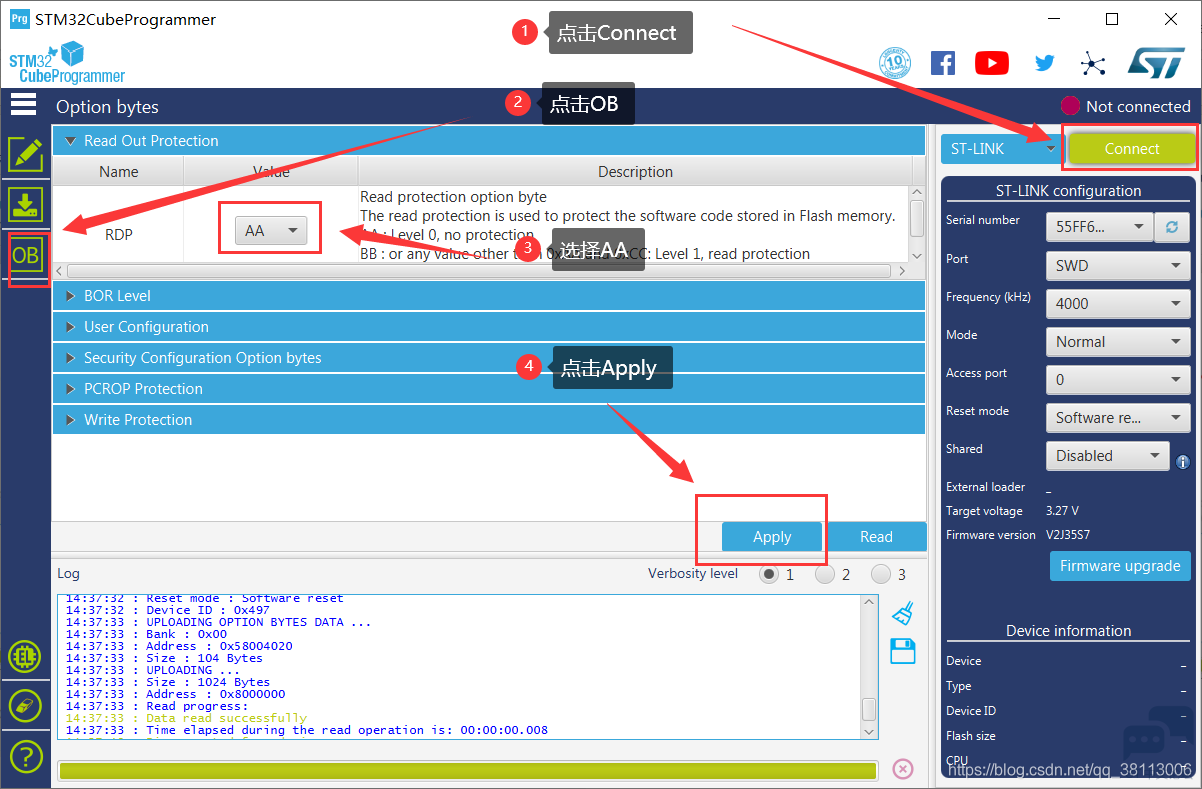
Task: Open Erasing & Programming download icon
Action: point(25,204)
